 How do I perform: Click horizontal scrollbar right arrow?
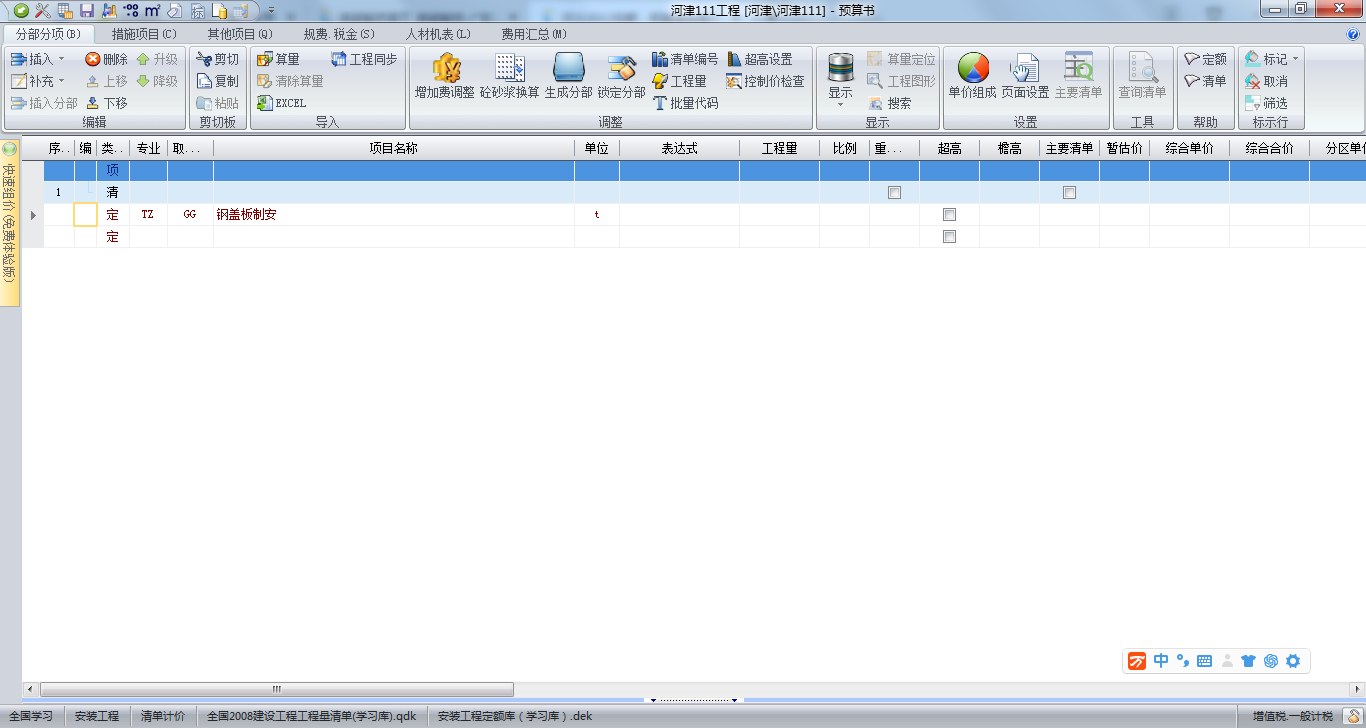[1358, 689]
